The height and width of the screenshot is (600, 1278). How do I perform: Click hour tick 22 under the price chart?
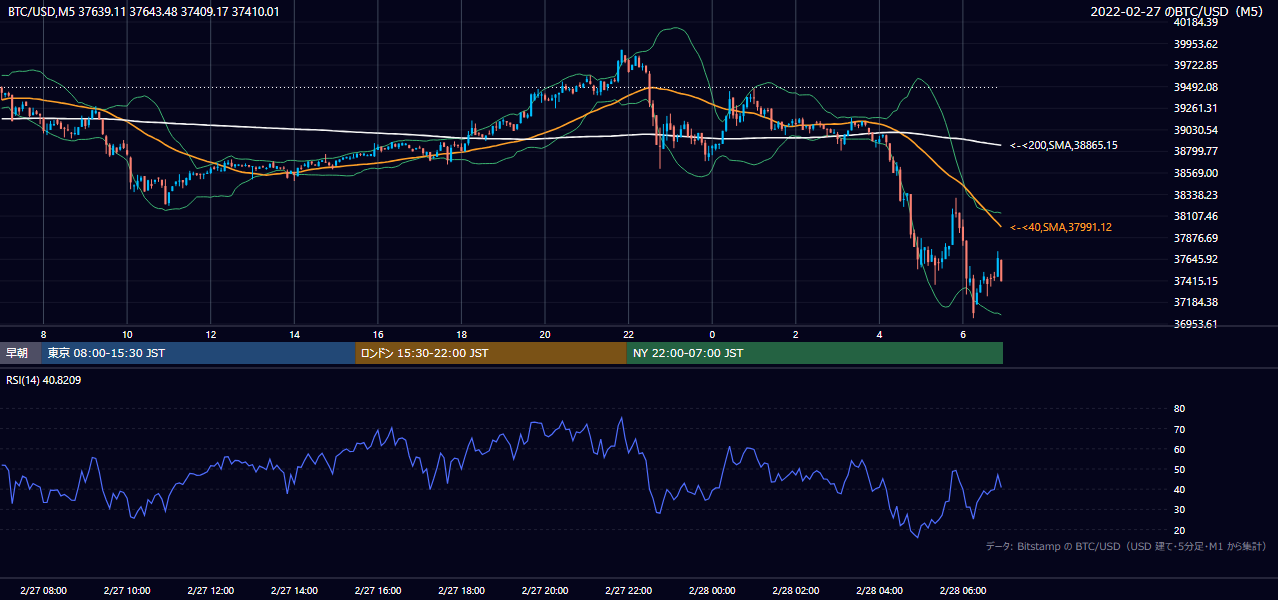[x=628, y=334]
